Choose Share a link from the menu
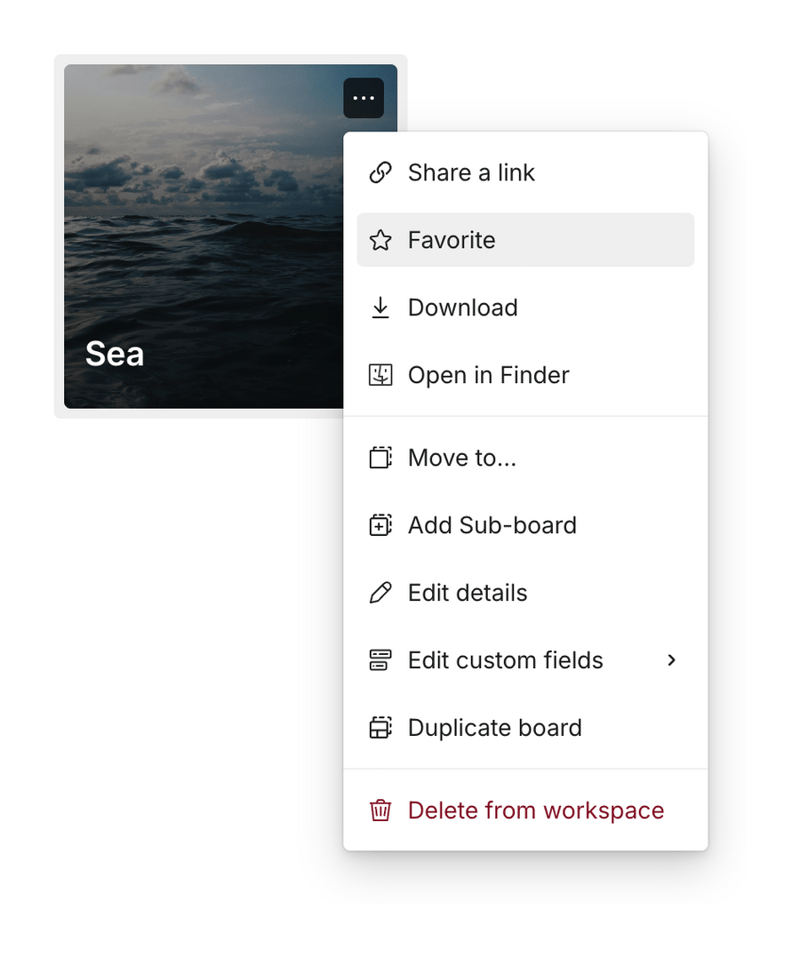This screenshot has height=958, width=800. pos(471,172)
